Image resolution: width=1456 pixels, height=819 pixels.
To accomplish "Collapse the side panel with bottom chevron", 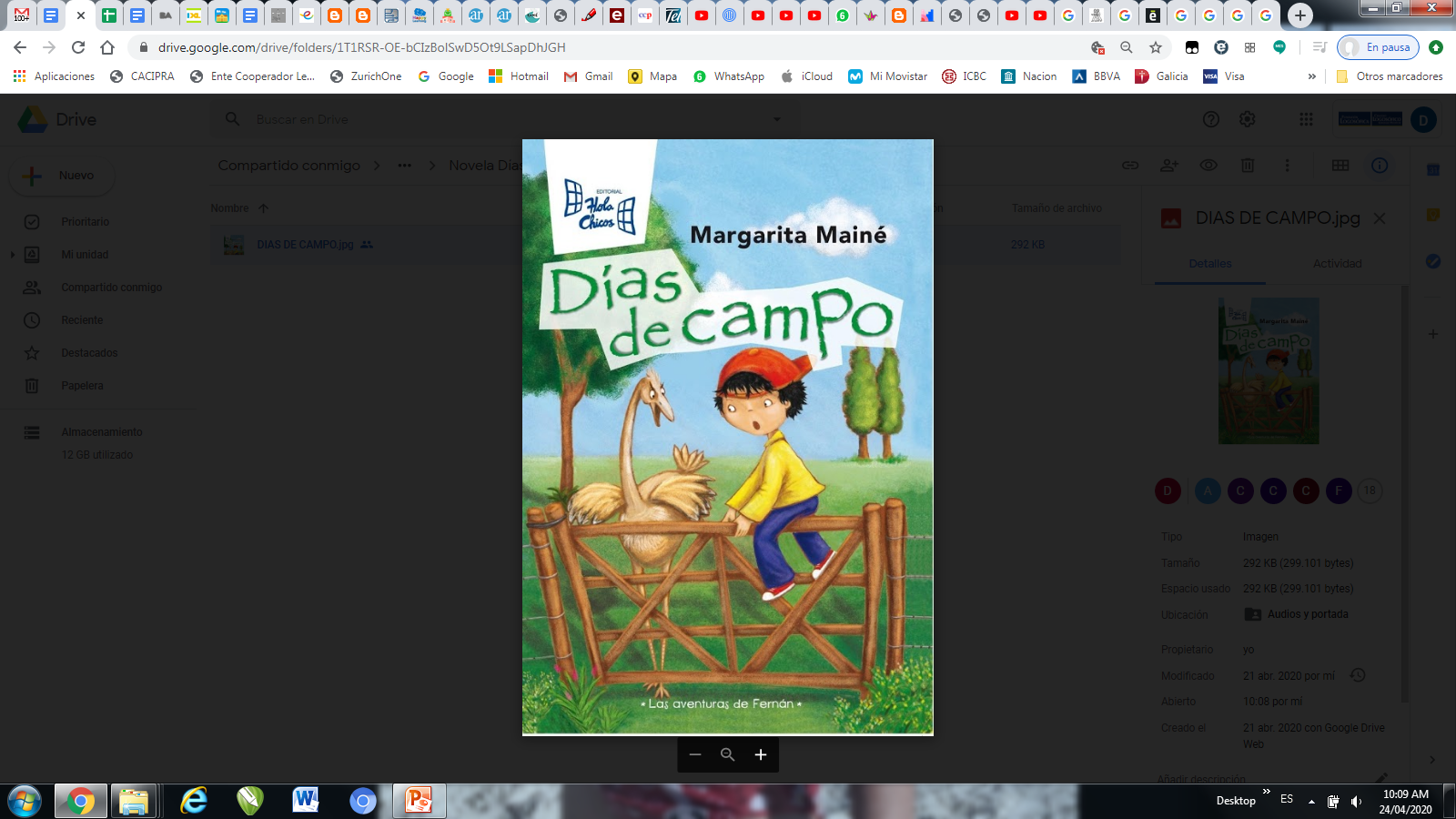I will click(1432, 760).
